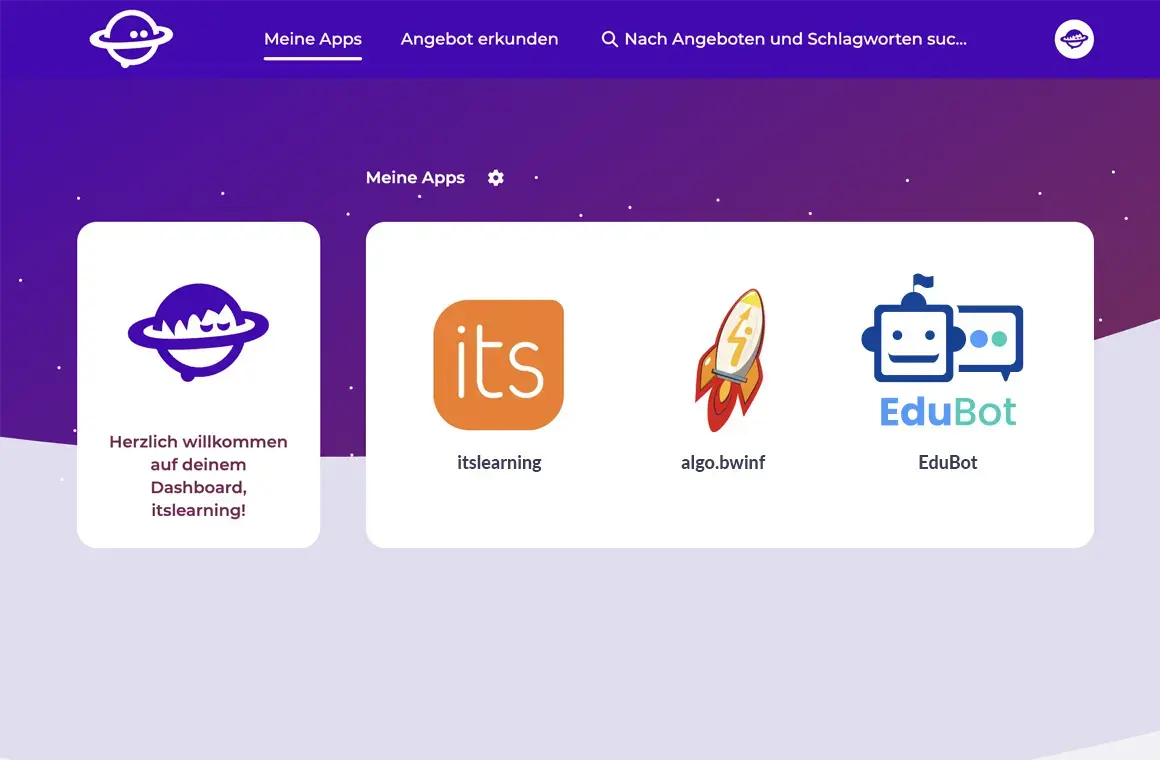Open the Angebot erkunden section
Viewport: 1160px width, 760px height.
pos(479,39)
